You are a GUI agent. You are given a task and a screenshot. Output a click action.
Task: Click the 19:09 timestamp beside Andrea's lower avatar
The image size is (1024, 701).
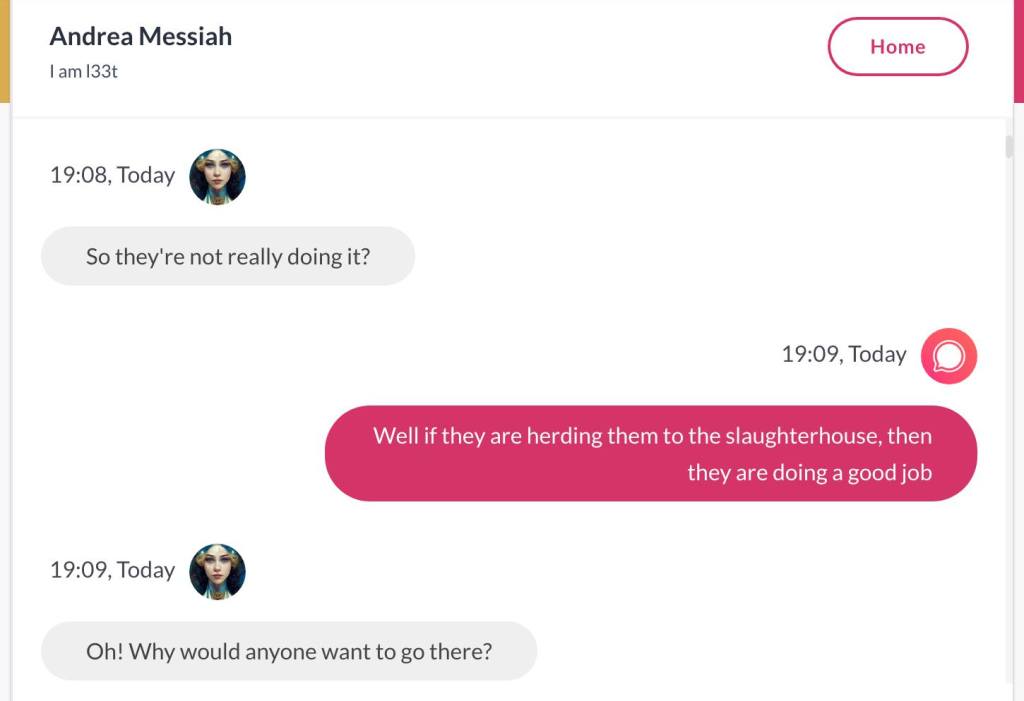pos(113,571)
